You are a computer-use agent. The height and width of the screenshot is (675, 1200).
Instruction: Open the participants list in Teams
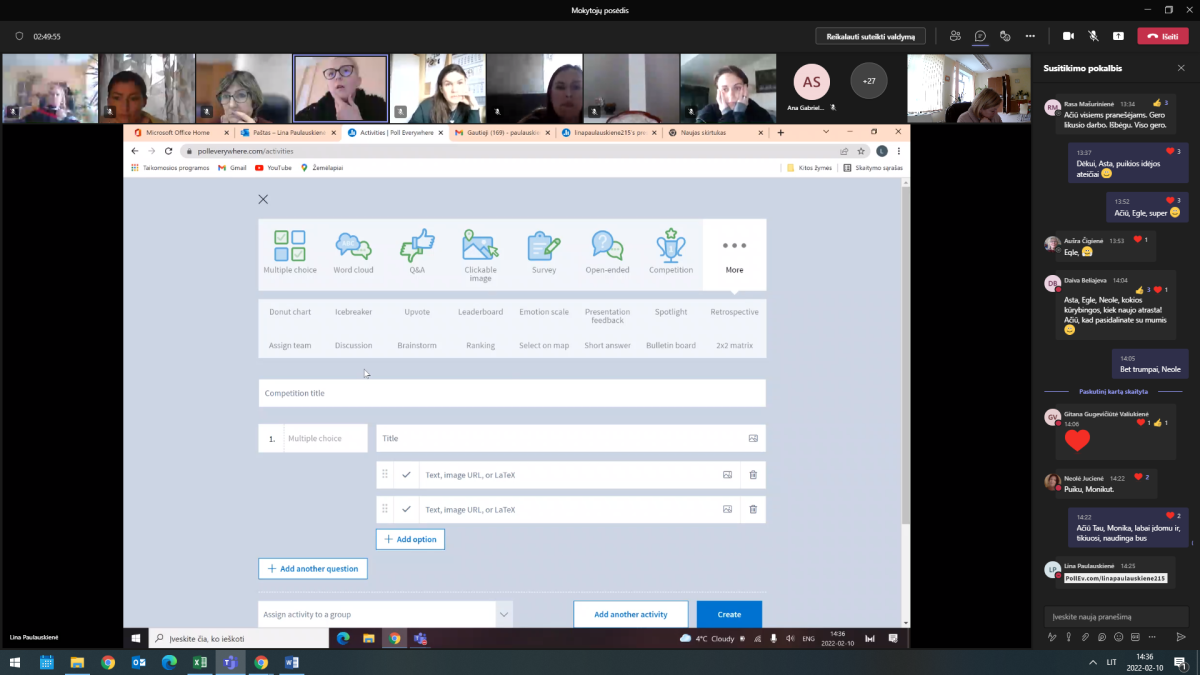coord(955,36)
